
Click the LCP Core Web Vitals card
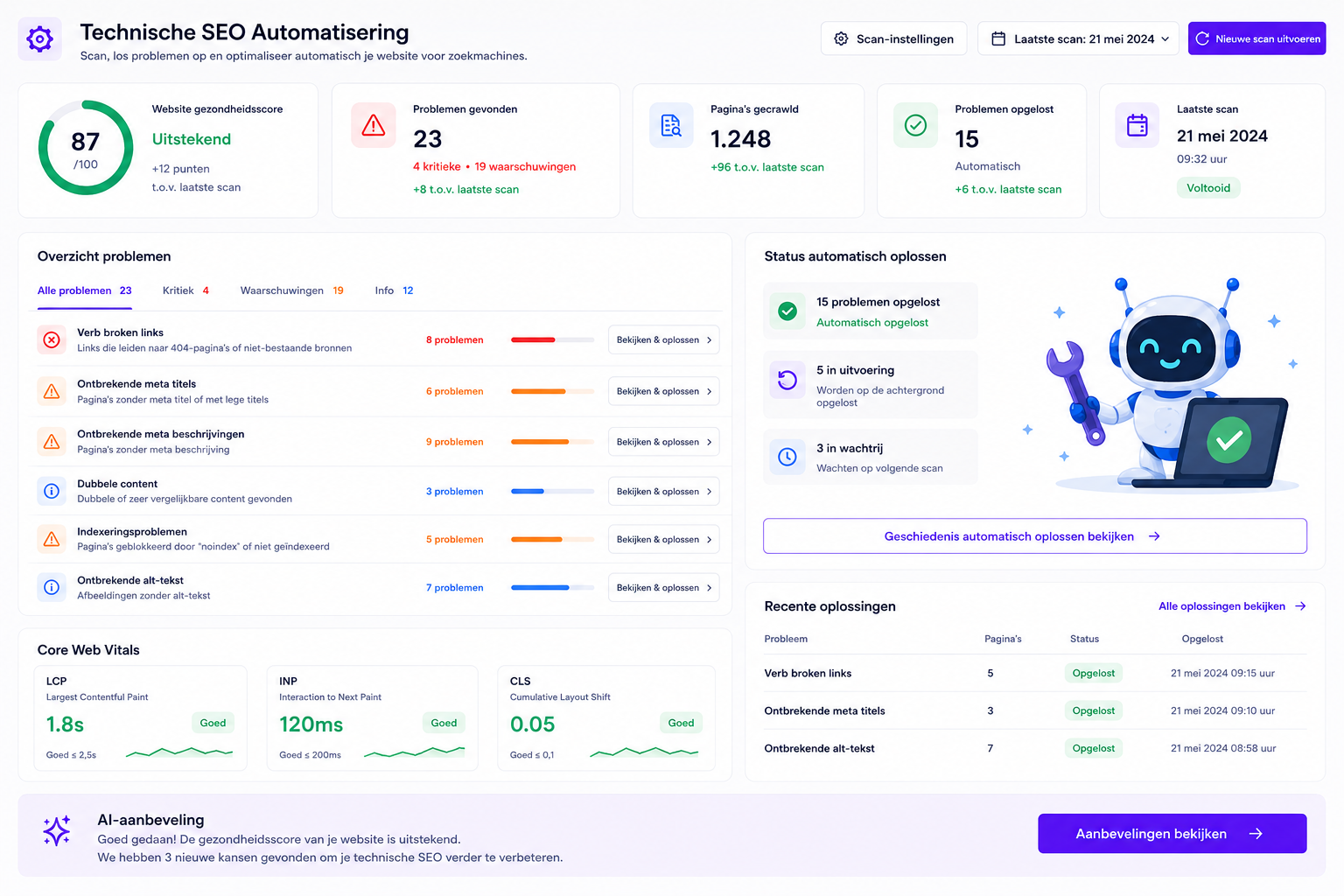pyautogui.click(x=141, y=718)
